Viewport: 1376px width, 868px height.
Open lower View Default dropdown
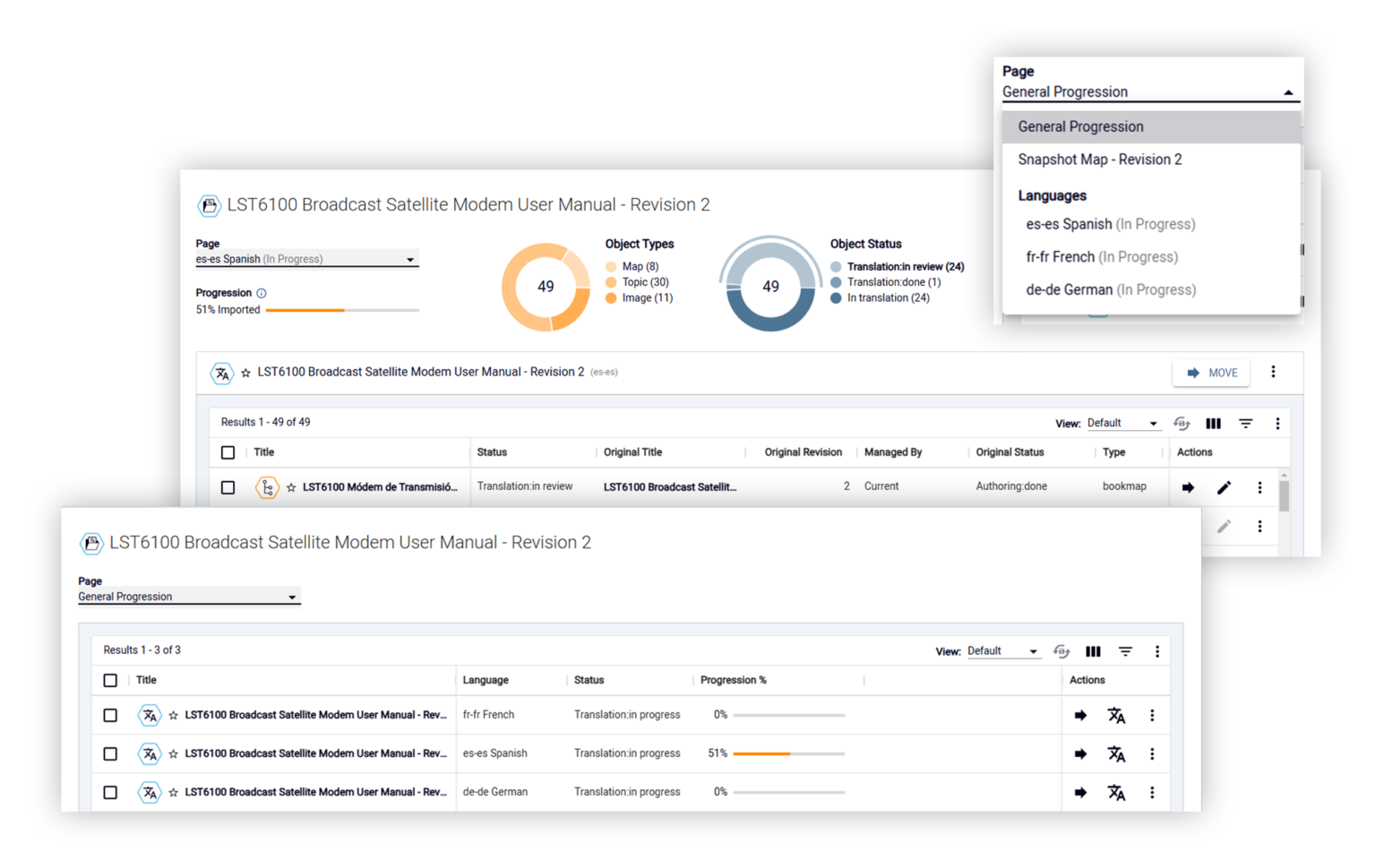1003,651
